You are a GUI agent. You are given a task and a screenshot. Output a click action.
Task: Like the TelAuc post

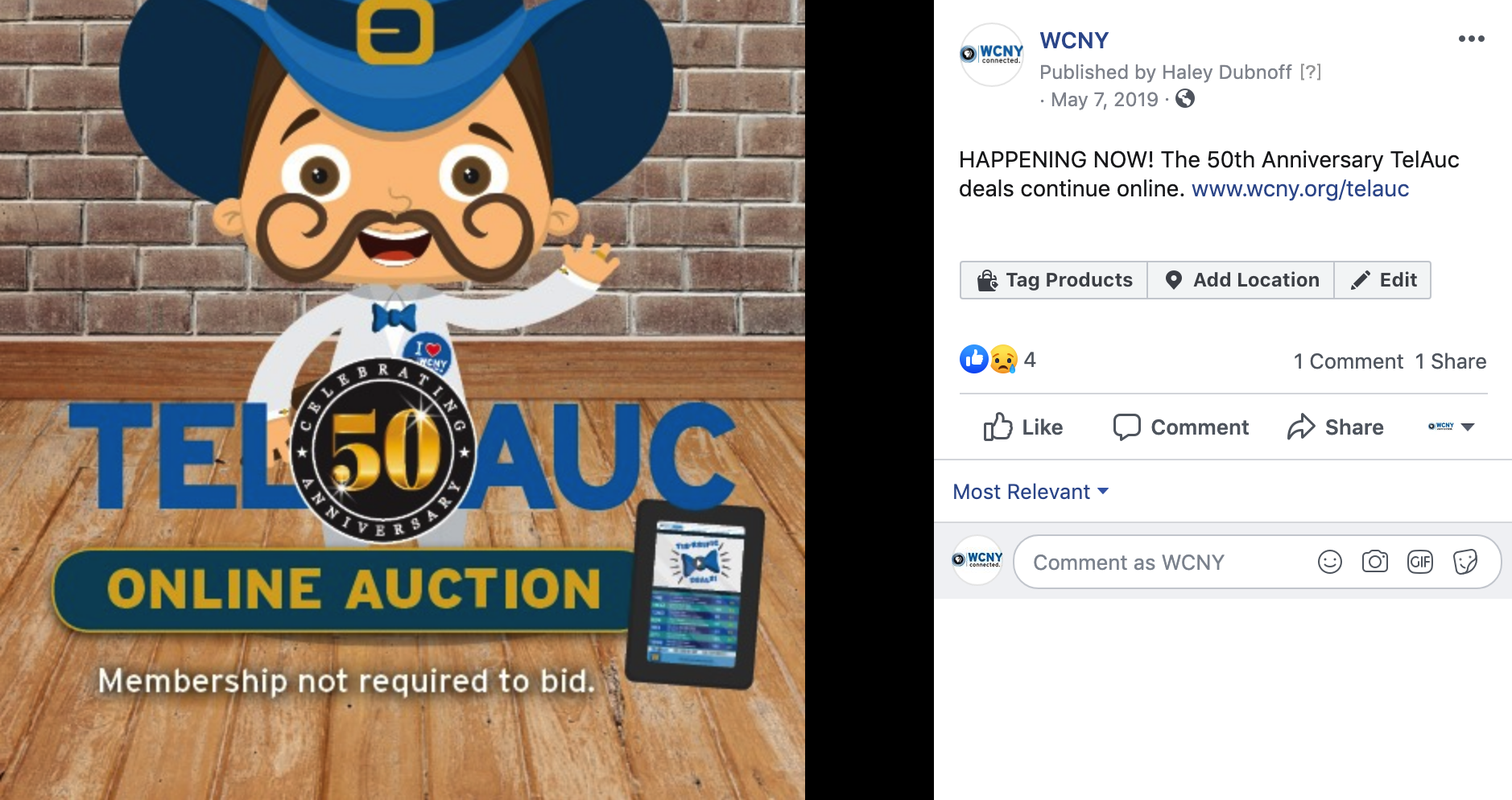coord(1022,427)
